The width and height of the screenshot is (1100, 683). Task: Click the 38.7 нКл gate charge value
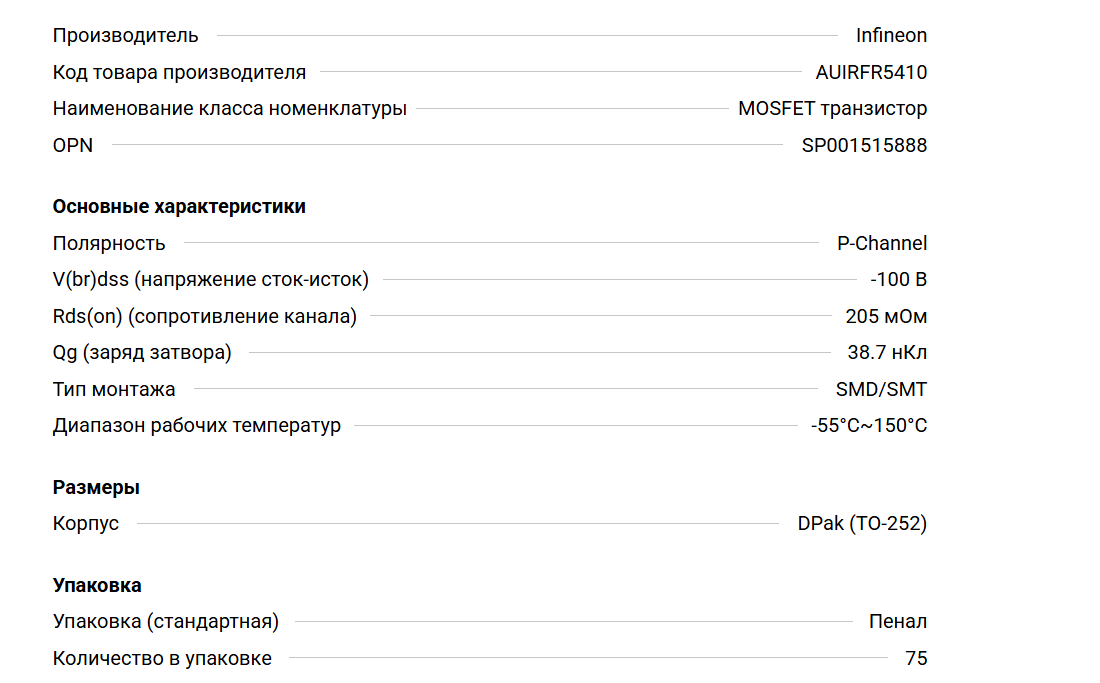point(887,352)
